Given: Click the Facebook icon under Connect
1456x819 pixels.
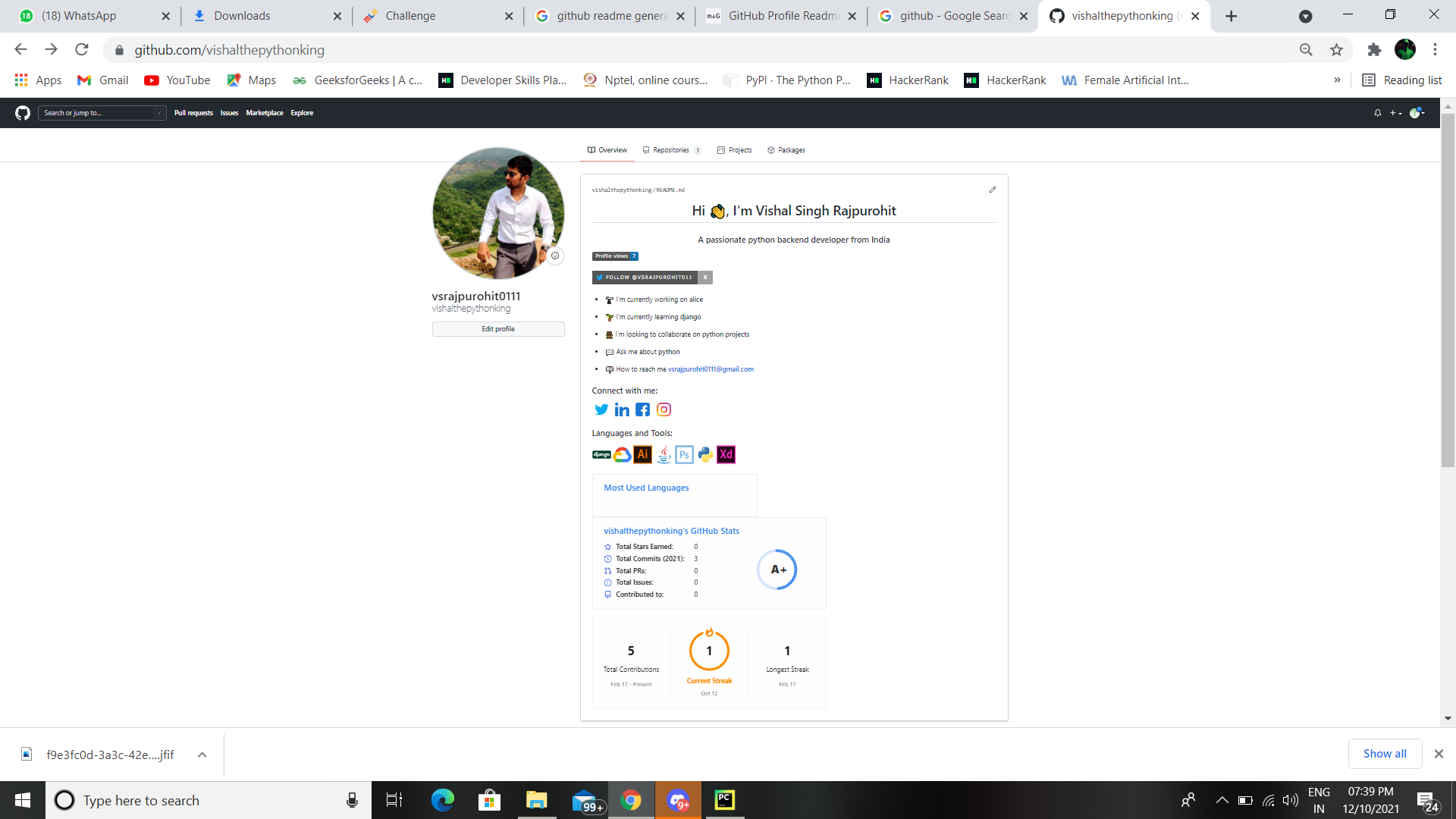Looking at the screenshot, I should pos(642,410).
